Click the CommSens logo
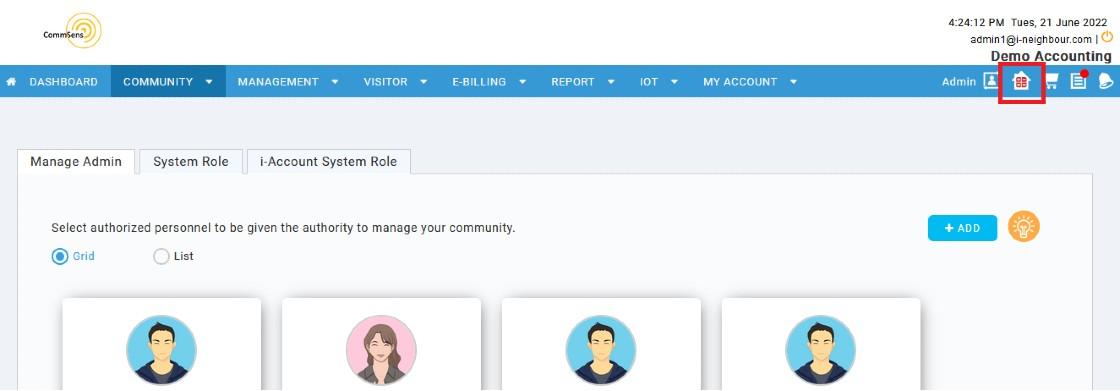1120x391 pixels. pyautogui.click(x=72, y=31)
